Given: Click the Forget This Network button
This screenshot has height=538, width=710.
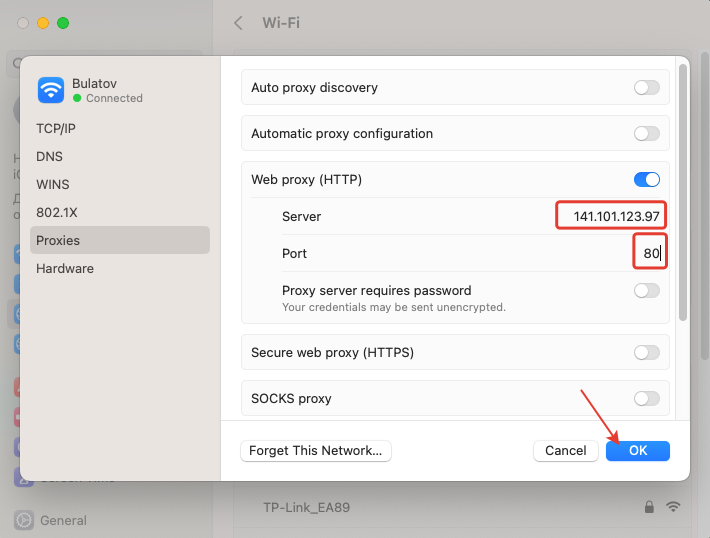Looking at the screenshot, I should [x=316, y=451].
